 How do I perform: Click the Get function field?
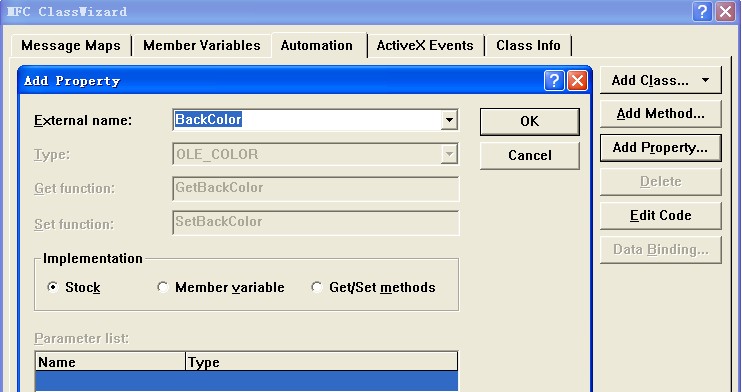click(316, 188)
